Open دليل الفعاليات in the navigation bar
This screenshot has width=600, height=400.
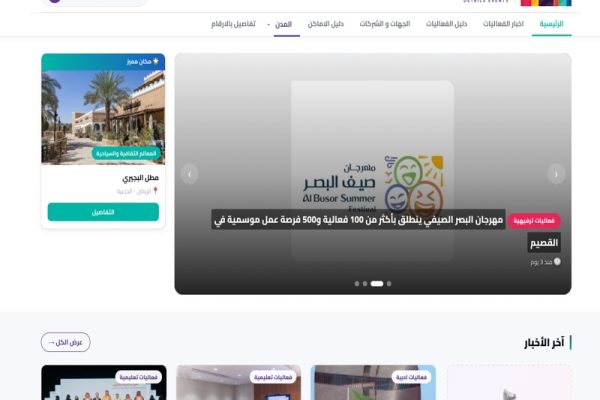[446, 24]
